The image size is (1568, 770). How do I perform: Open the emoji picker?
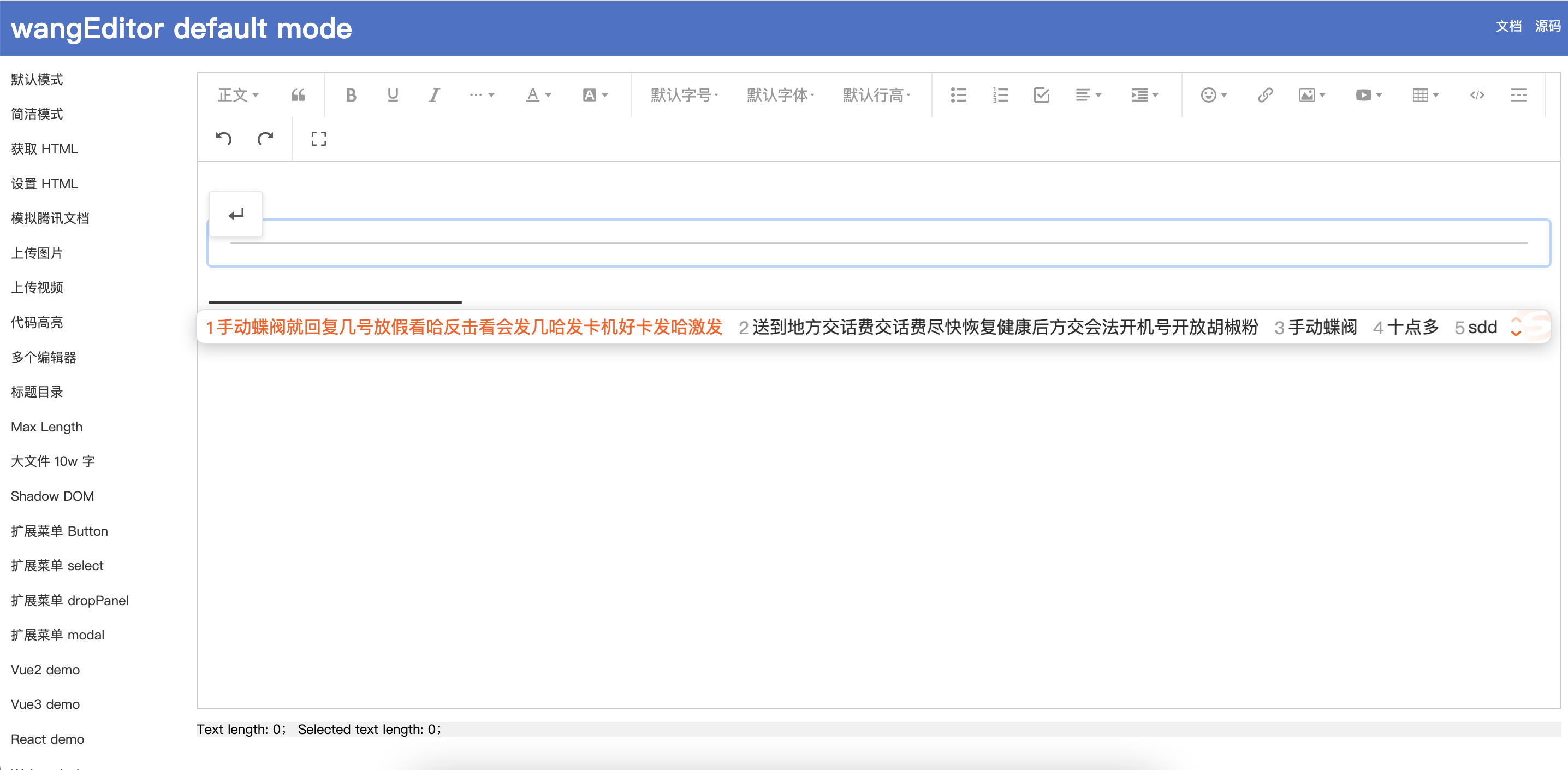[x=1210, y=95]
